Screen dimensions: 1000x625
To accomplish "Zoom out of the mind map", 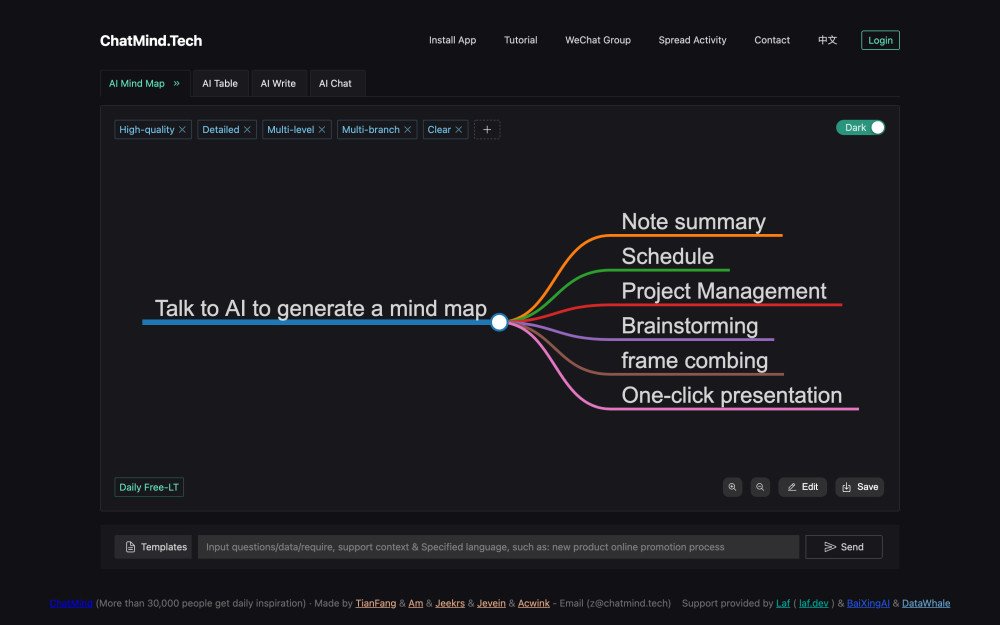I will point(760,487).
